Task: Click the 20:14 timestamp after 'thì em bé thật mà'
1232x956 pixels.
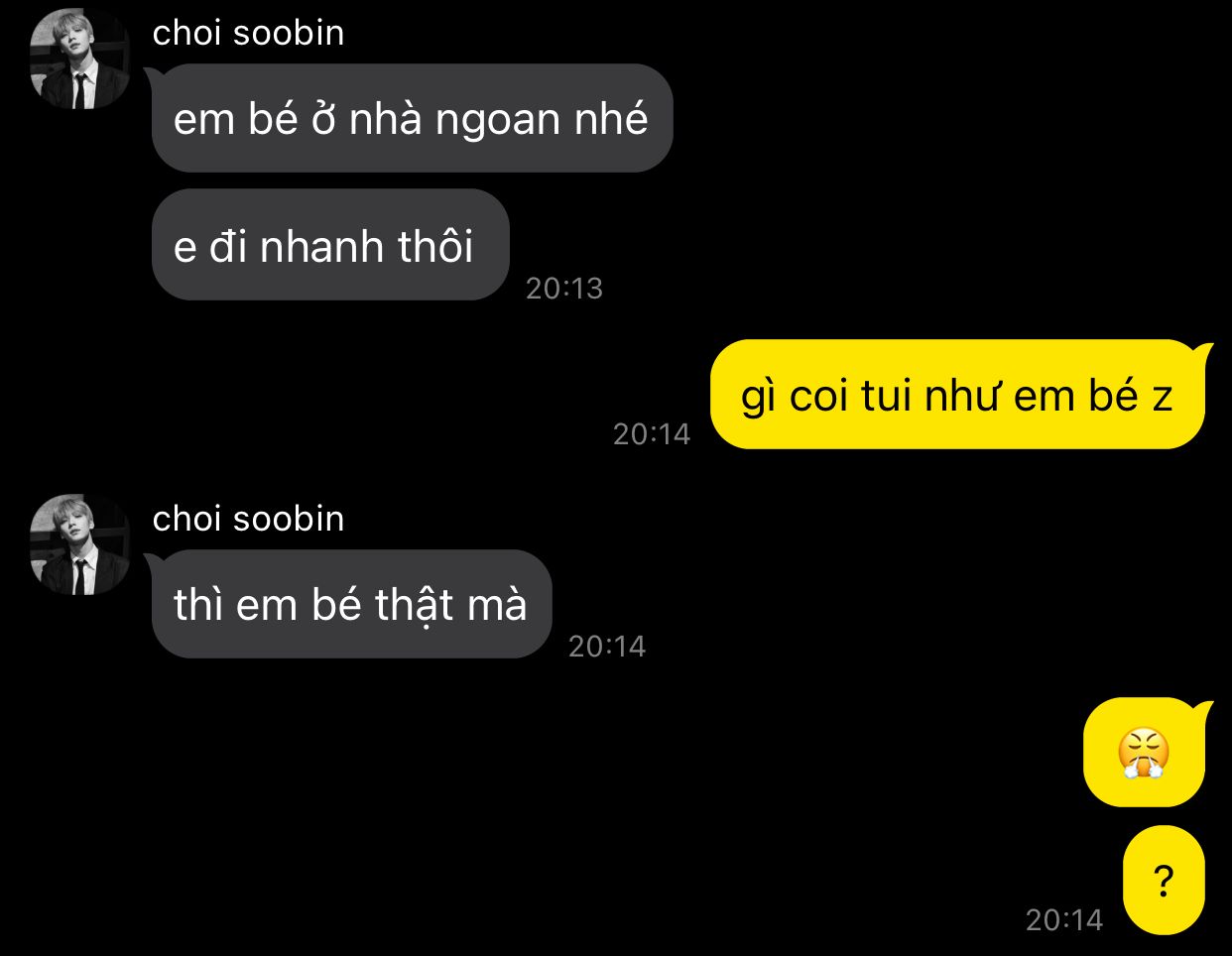Action: [607, 646]
